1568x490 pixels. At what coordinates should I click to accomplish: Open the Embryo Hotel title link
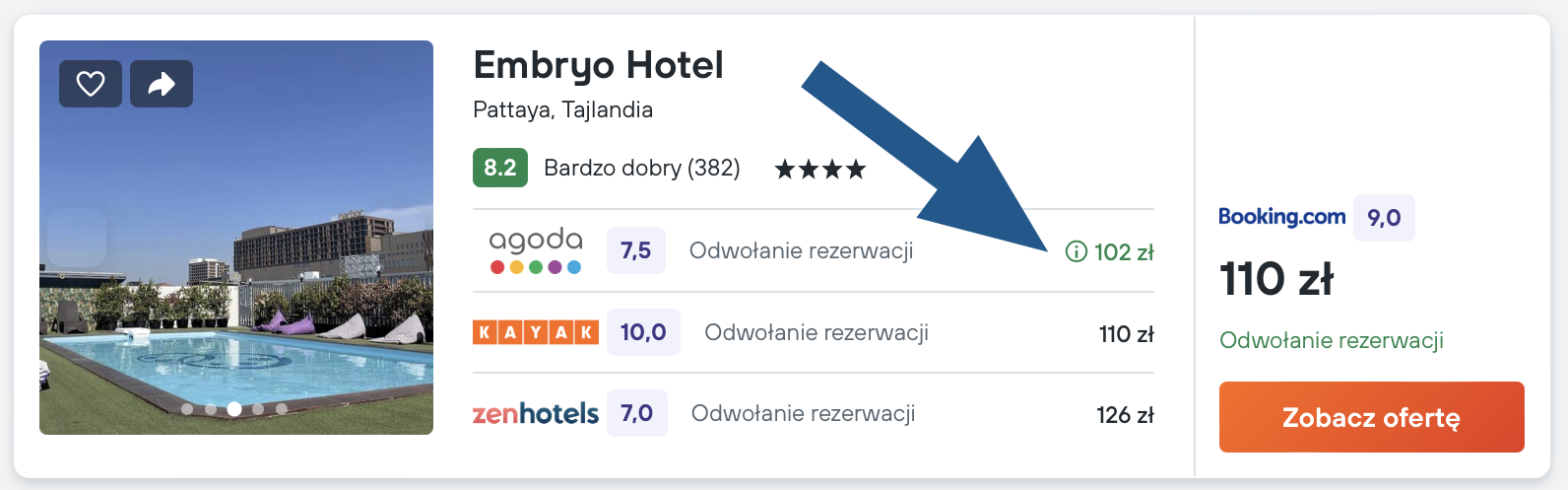(598, 65)
